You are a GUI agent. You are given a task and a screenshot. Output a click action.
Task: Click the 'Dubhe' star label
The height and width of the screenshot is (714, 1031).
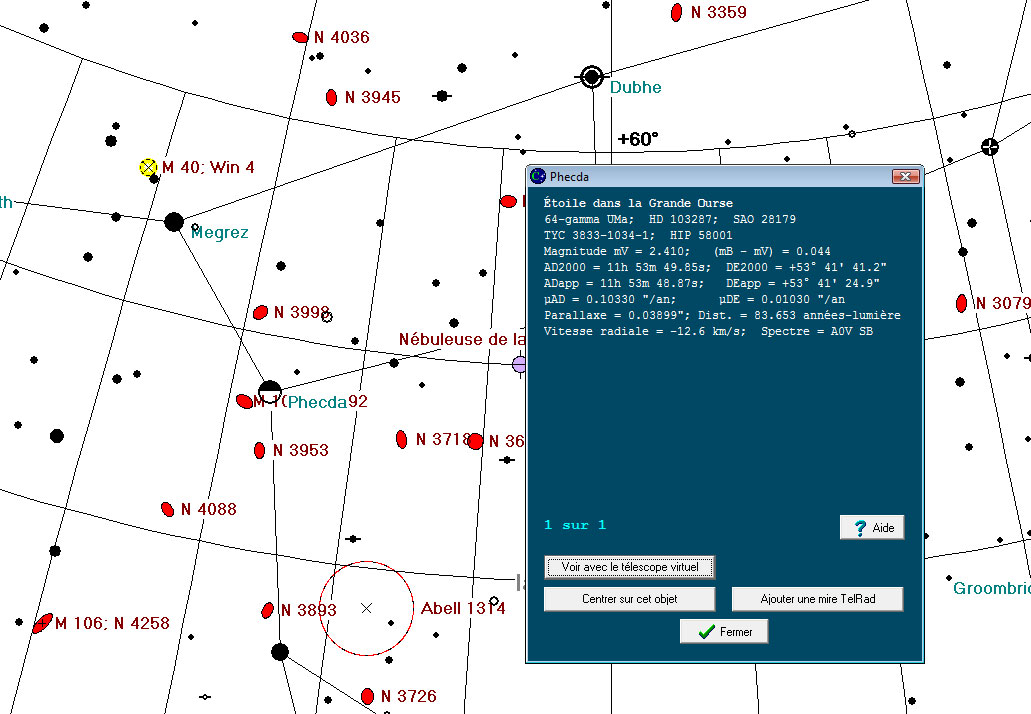tap(635, 87)
